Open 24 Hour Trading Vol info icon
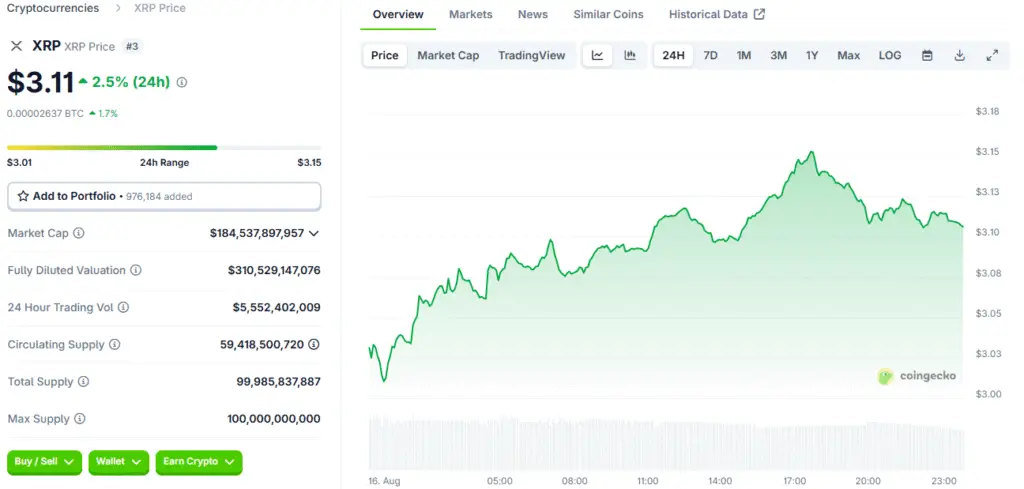 click(123, 307)
